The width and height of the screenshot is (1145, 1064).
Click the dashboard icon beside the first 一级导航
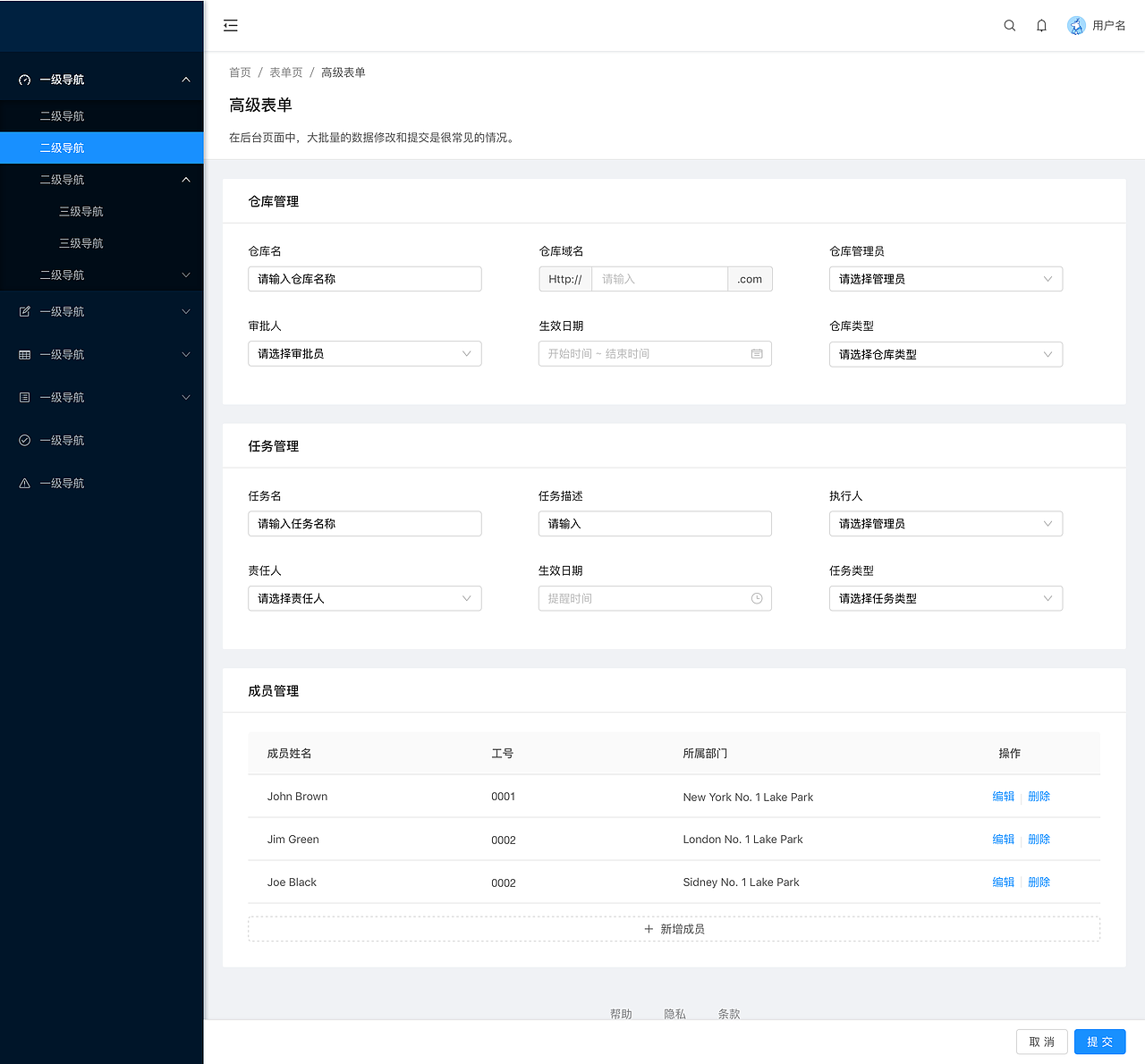tap(25, 80)
